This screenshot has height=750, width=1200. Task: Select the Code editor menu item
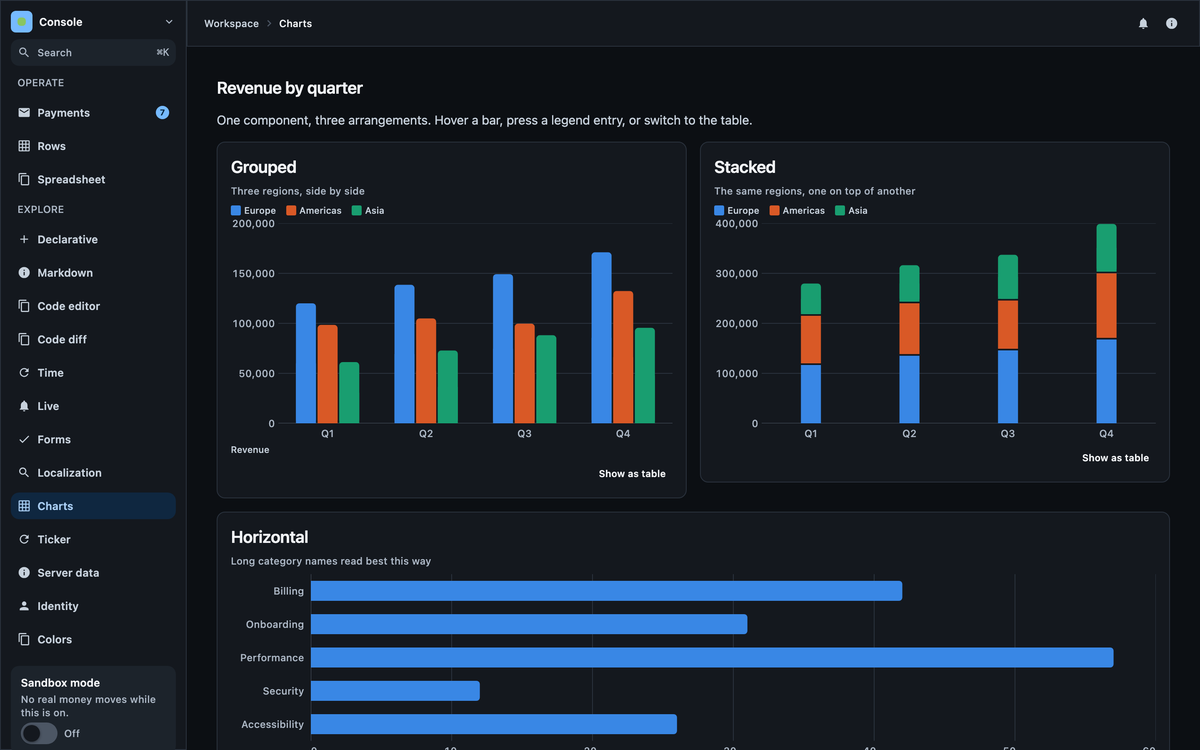coord(93,306)
